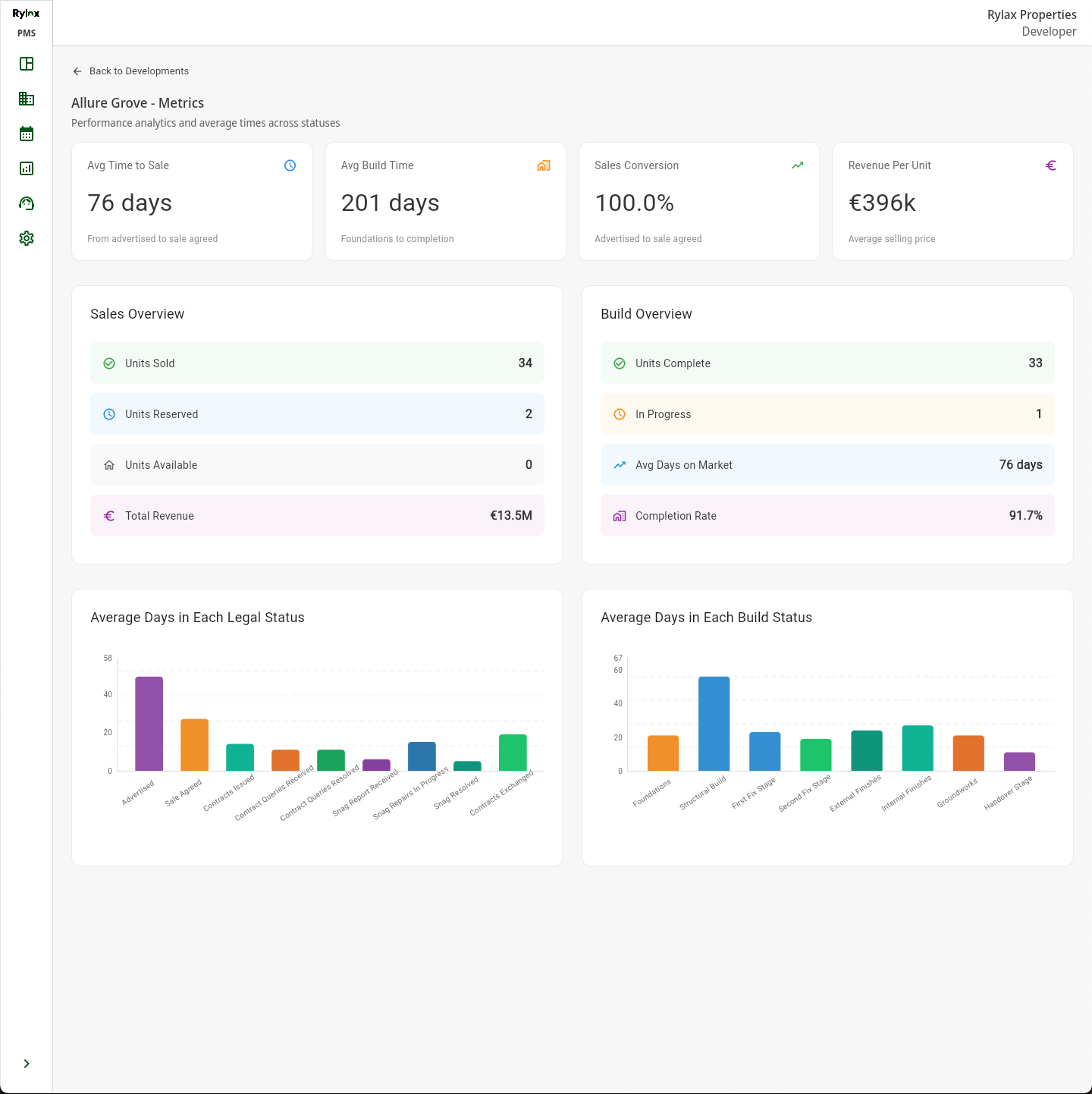Open the Calendar icon in sidebar
Screen dimensions: 1092x1094
(27, 134)
